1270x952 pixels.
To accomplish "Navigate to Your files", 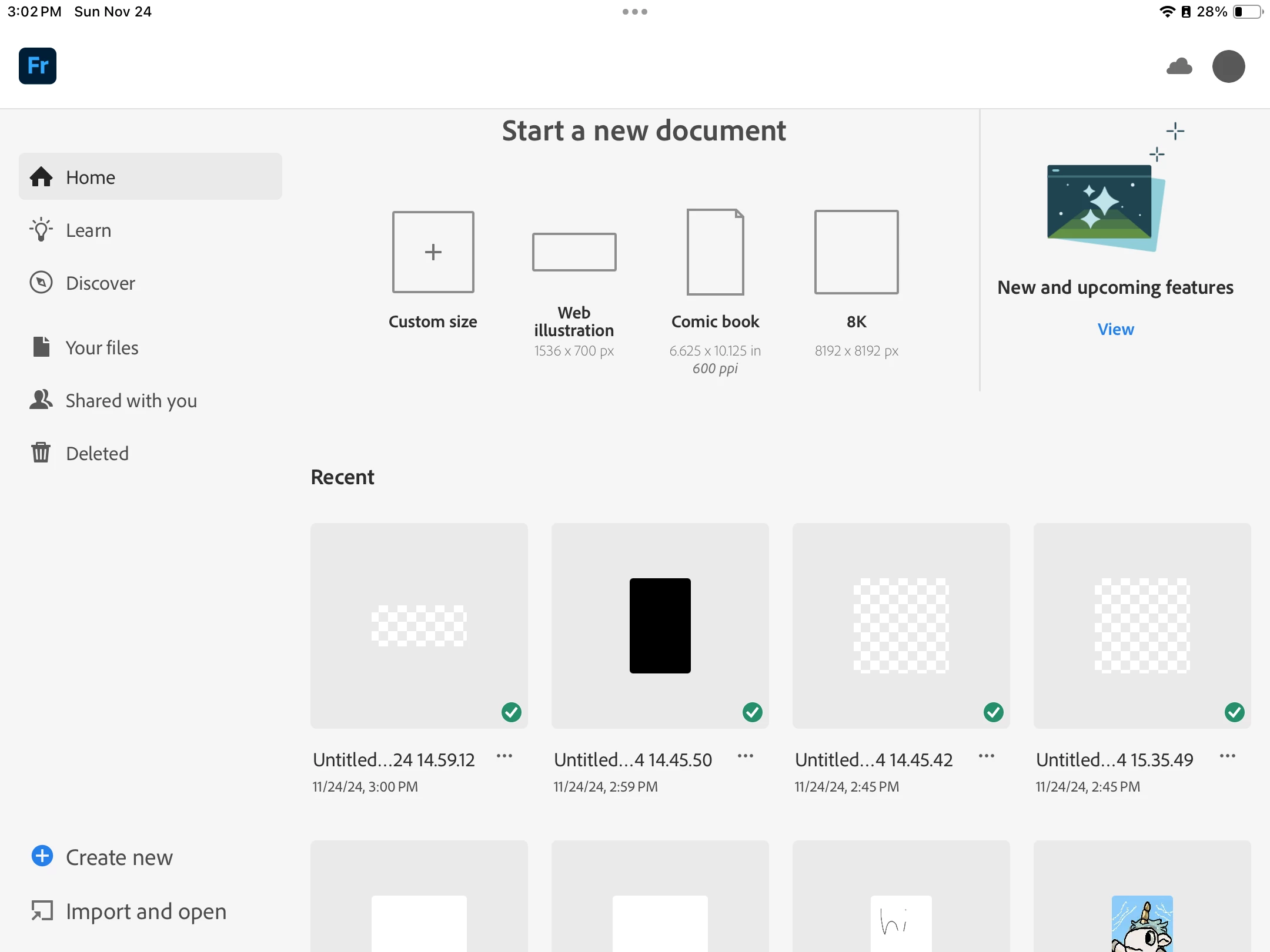I will (102, 348).
